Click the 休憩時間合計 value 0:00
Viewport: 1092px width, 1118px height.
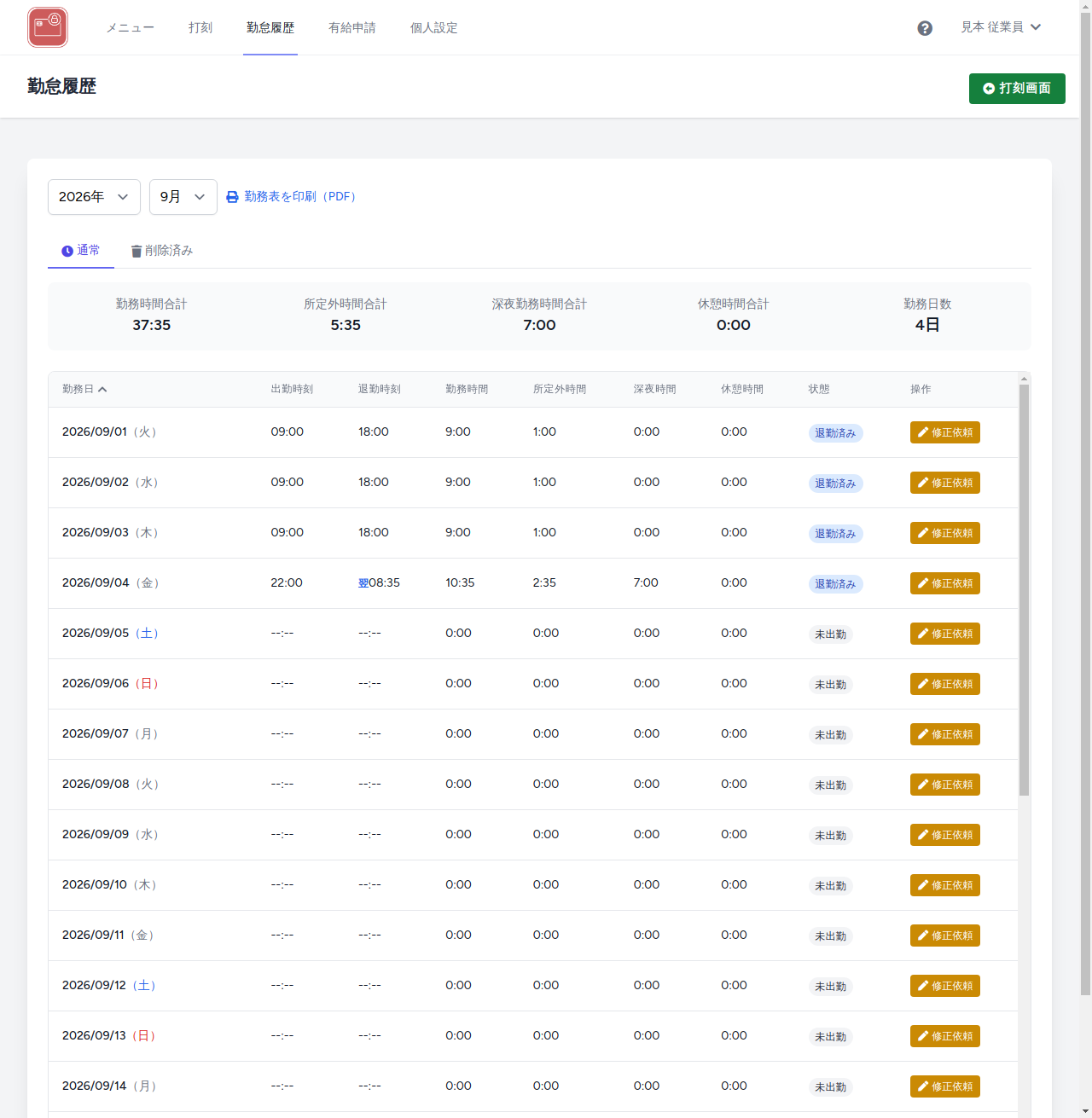[734, 325]
